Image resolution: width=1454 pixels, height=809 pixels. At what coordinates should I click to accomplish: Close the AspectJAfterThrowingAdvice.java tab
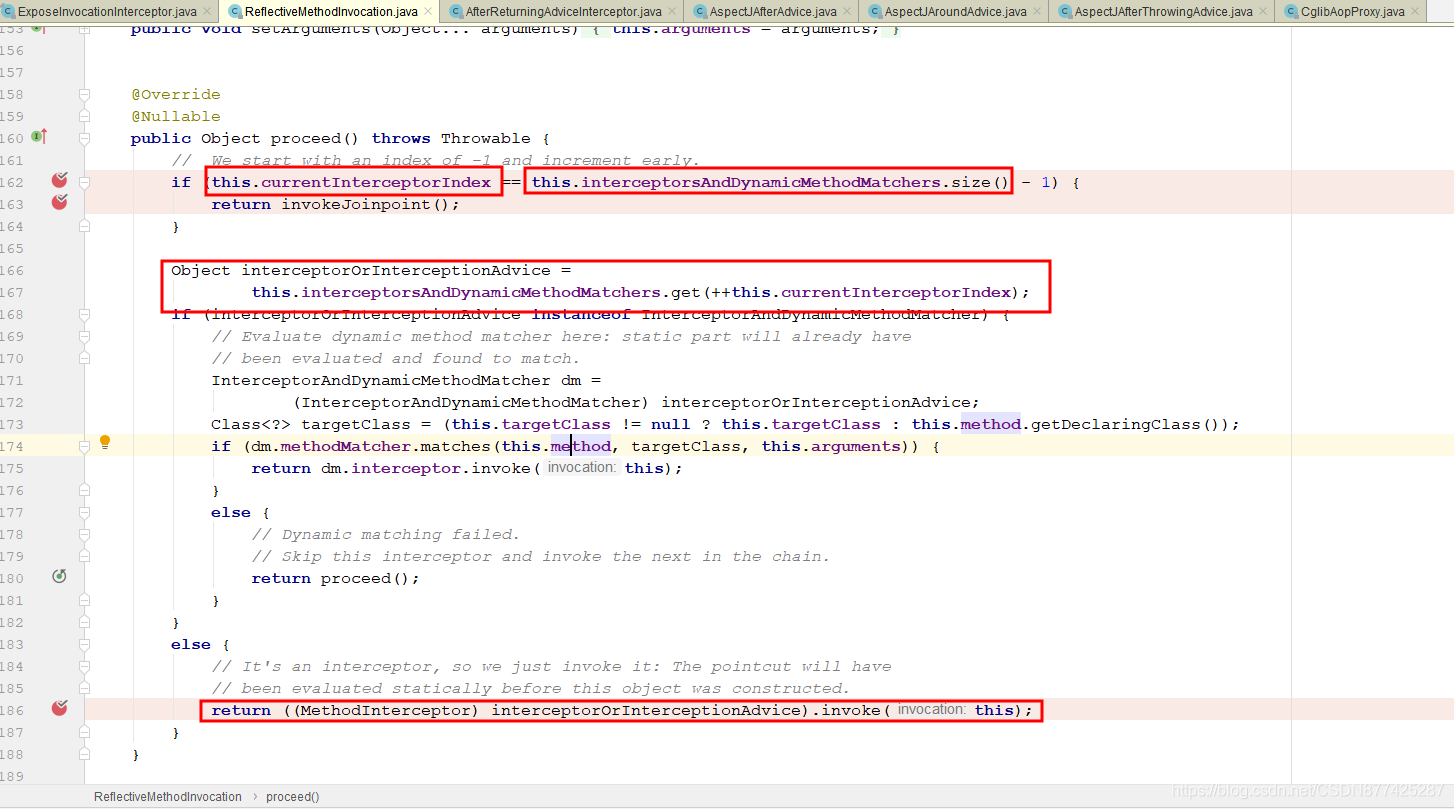pyautogui.click(x=1264, y=12)
